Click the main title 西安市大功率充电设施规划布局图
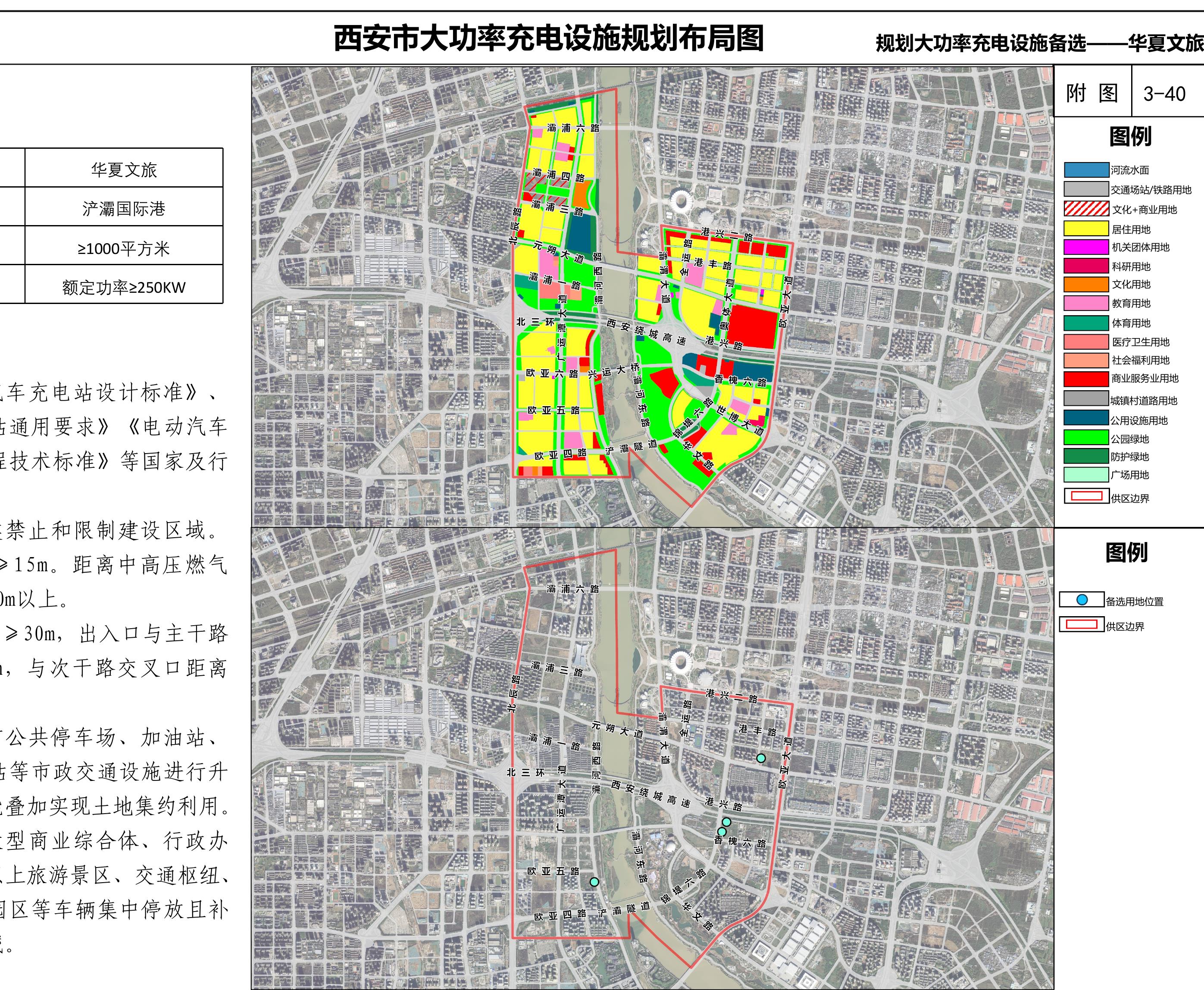Viewport: 1204px width, 990px height. [548, 38]
